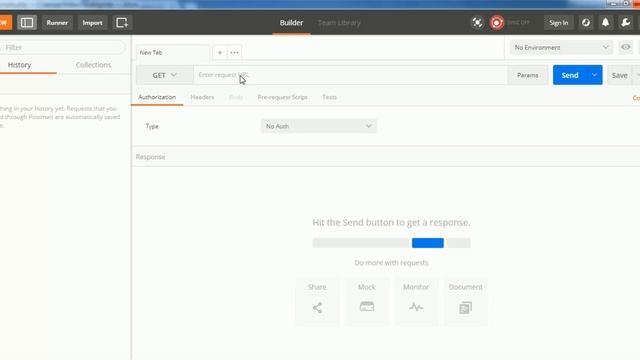Click the 'Do more with requests' text
The width and height of the screenshot is (640, 360).
391,262
